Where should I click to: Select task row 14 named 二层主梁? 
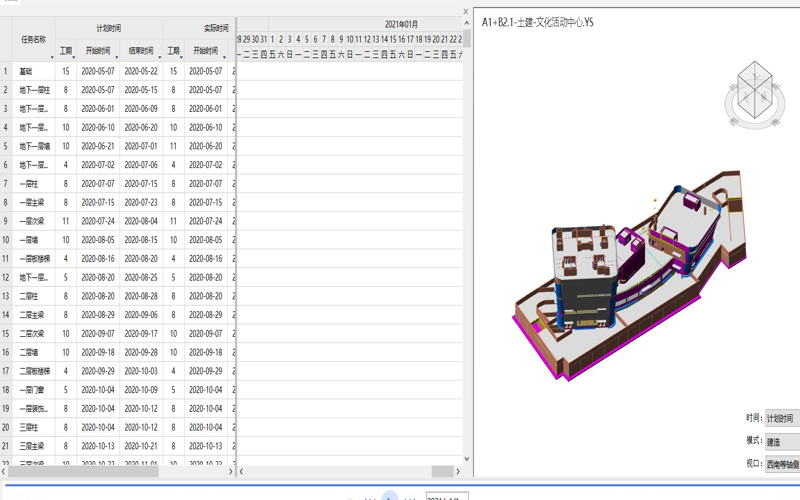coord(32,315)
